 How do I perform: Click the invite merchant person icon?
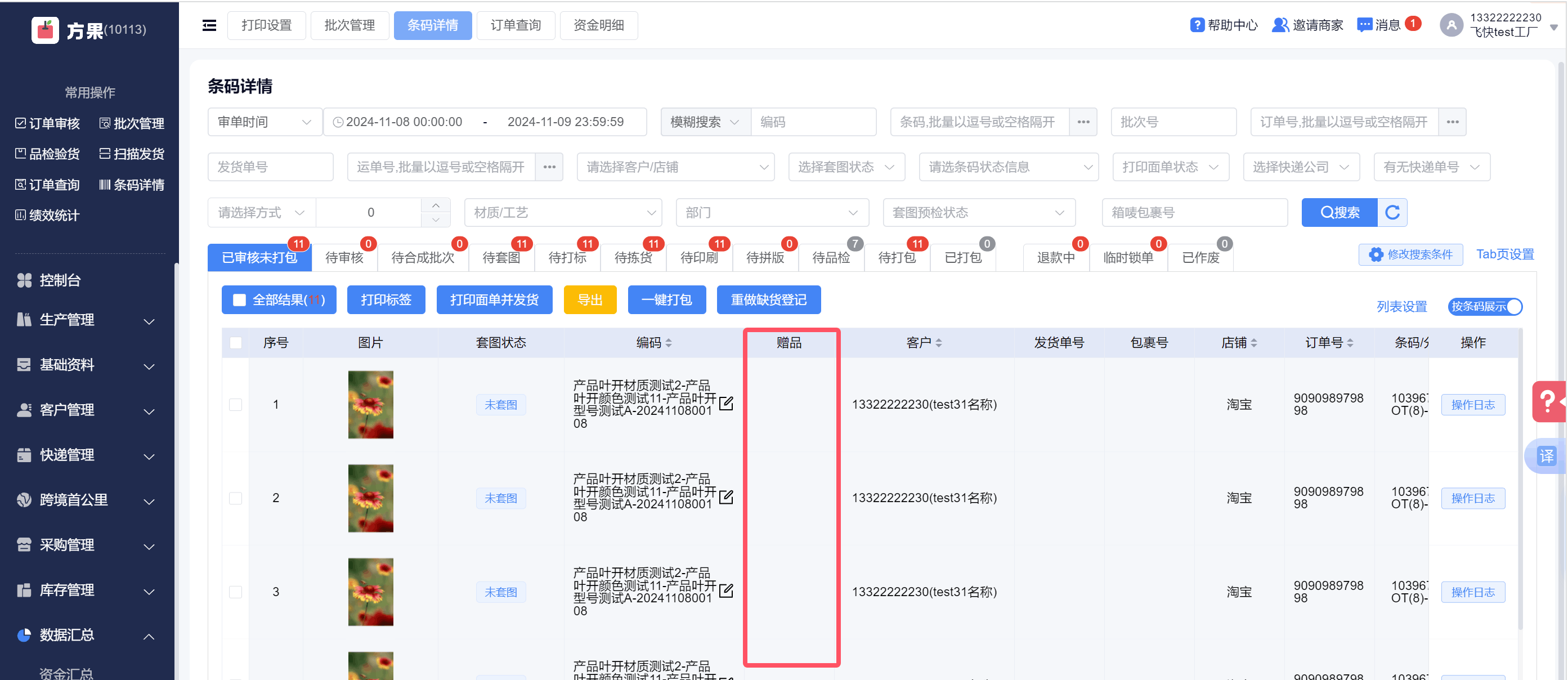pyautogui.click(x=1279, y=25)
